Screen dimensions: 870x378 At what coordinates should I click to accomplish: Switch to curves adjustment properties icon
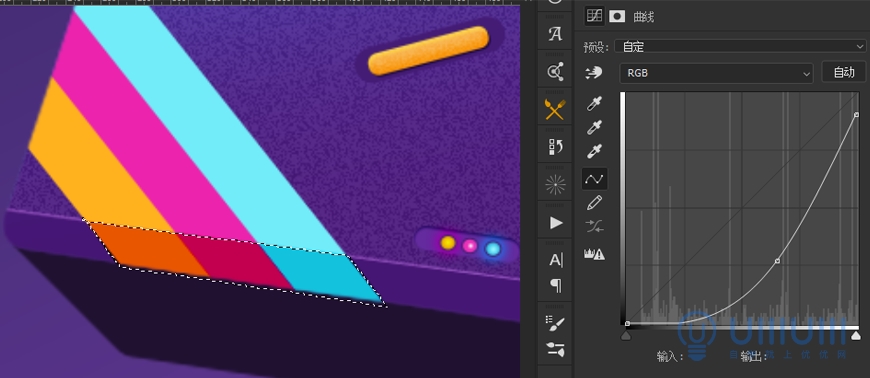point(594,16)
